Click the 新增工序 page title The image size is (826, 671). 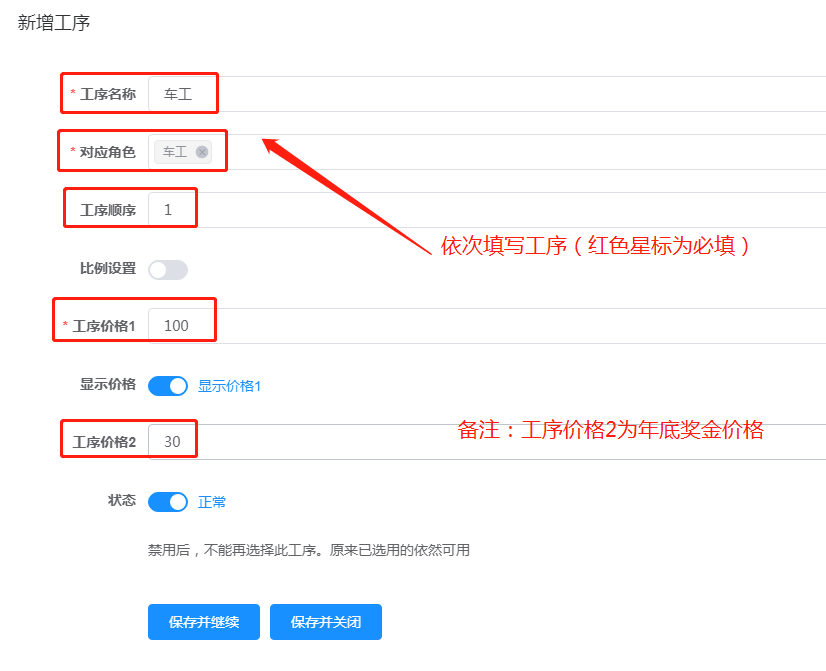tap(54, 22)
